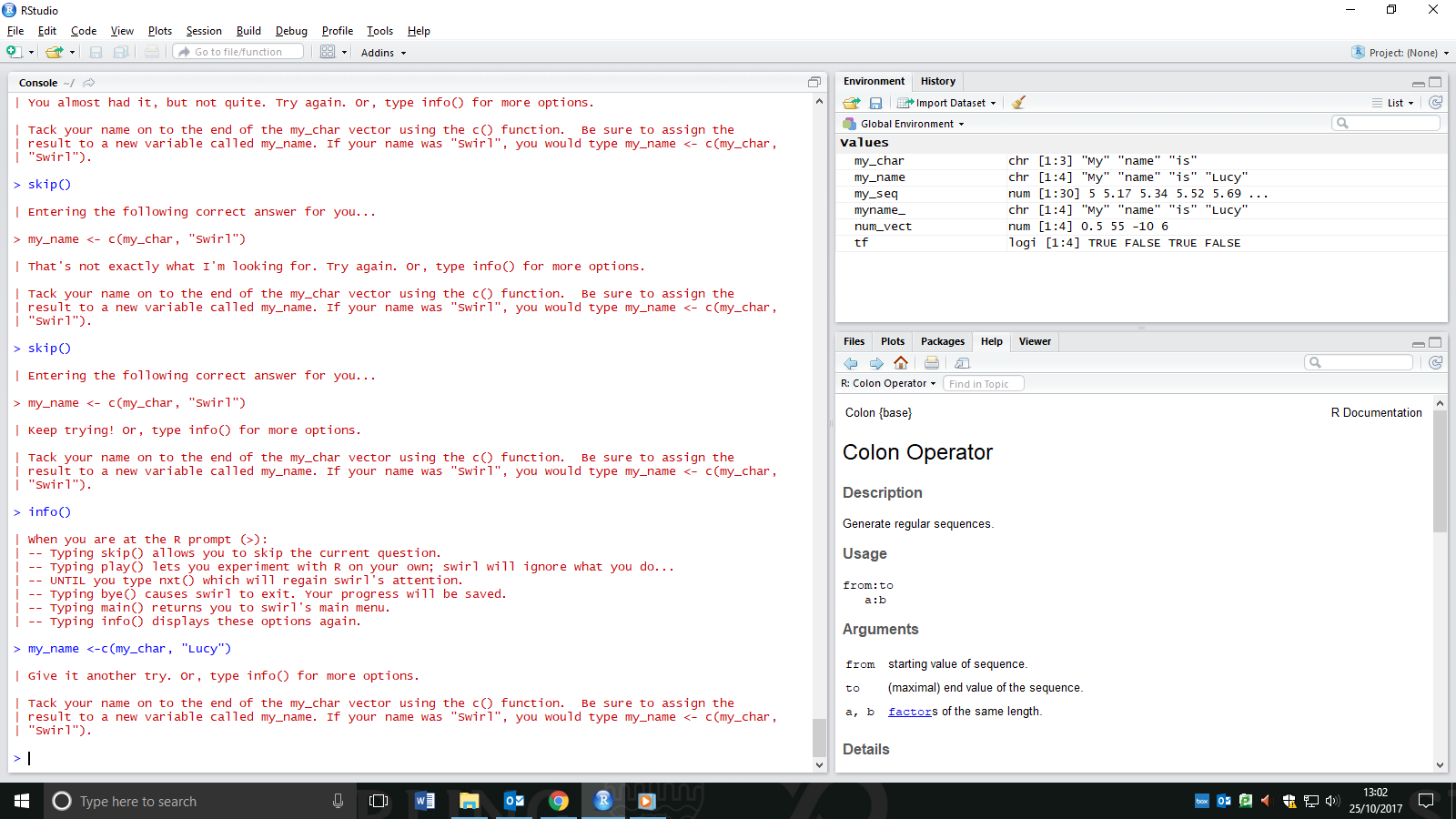The image size is (1456, 819).
Task: Follow the 'factors' link in Help
Action: tap(910, 712)
